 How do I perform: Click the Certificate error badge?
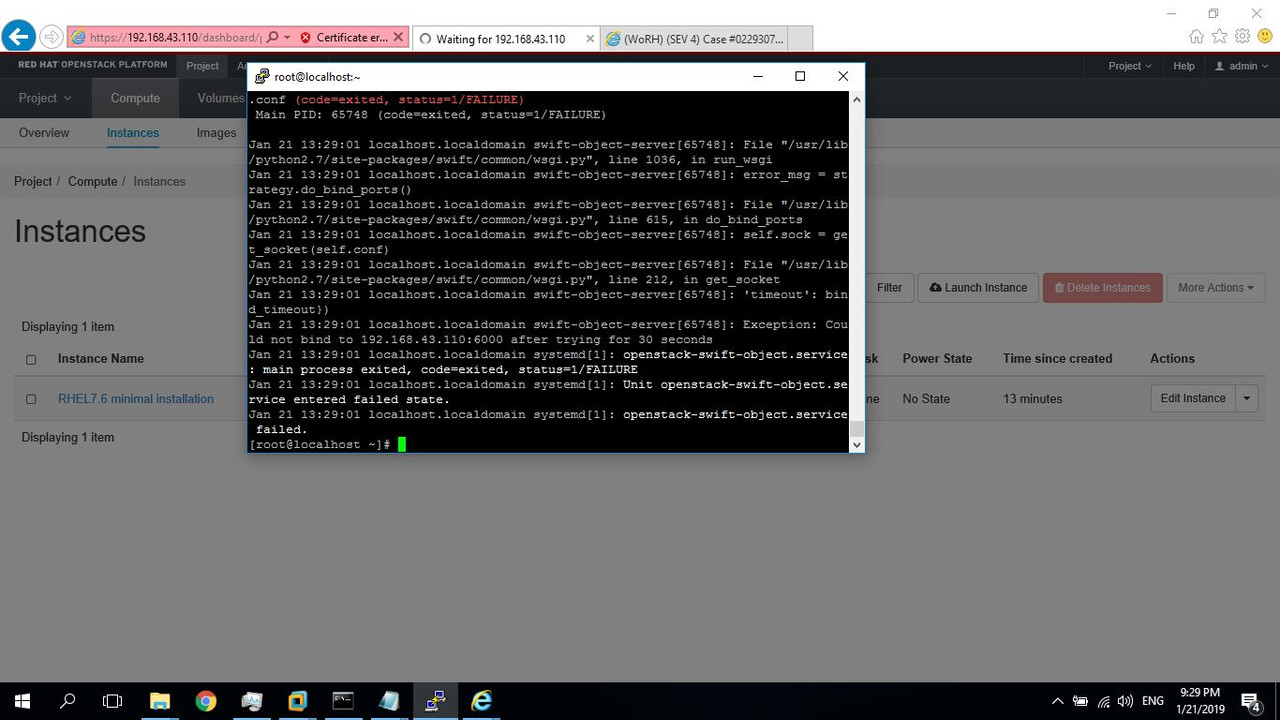click(343, 38)
